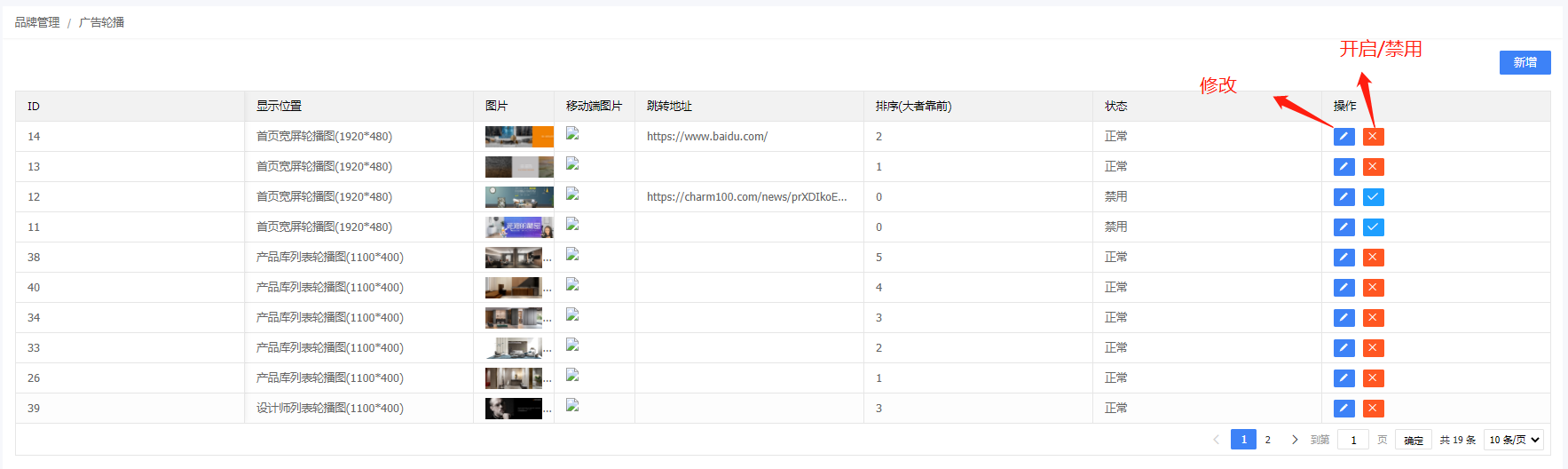This screenshot has height=469, width=1568.
Task: Open the thumbnail image of row ID 12
Action: coord(519,197)
